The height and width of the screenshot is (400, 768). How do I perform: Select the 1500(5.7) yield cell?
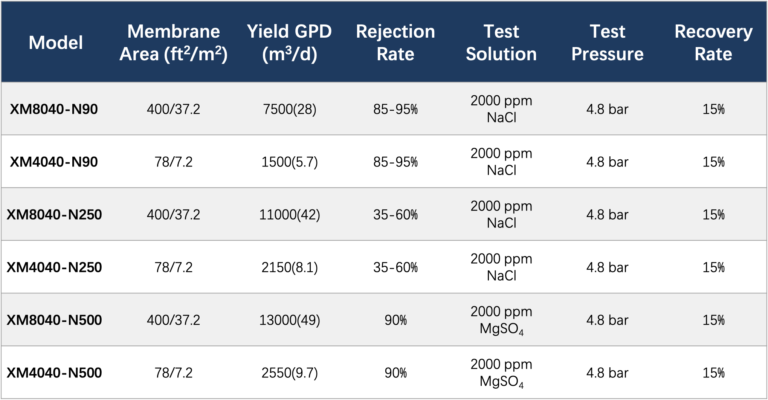(x=288, y=161)
